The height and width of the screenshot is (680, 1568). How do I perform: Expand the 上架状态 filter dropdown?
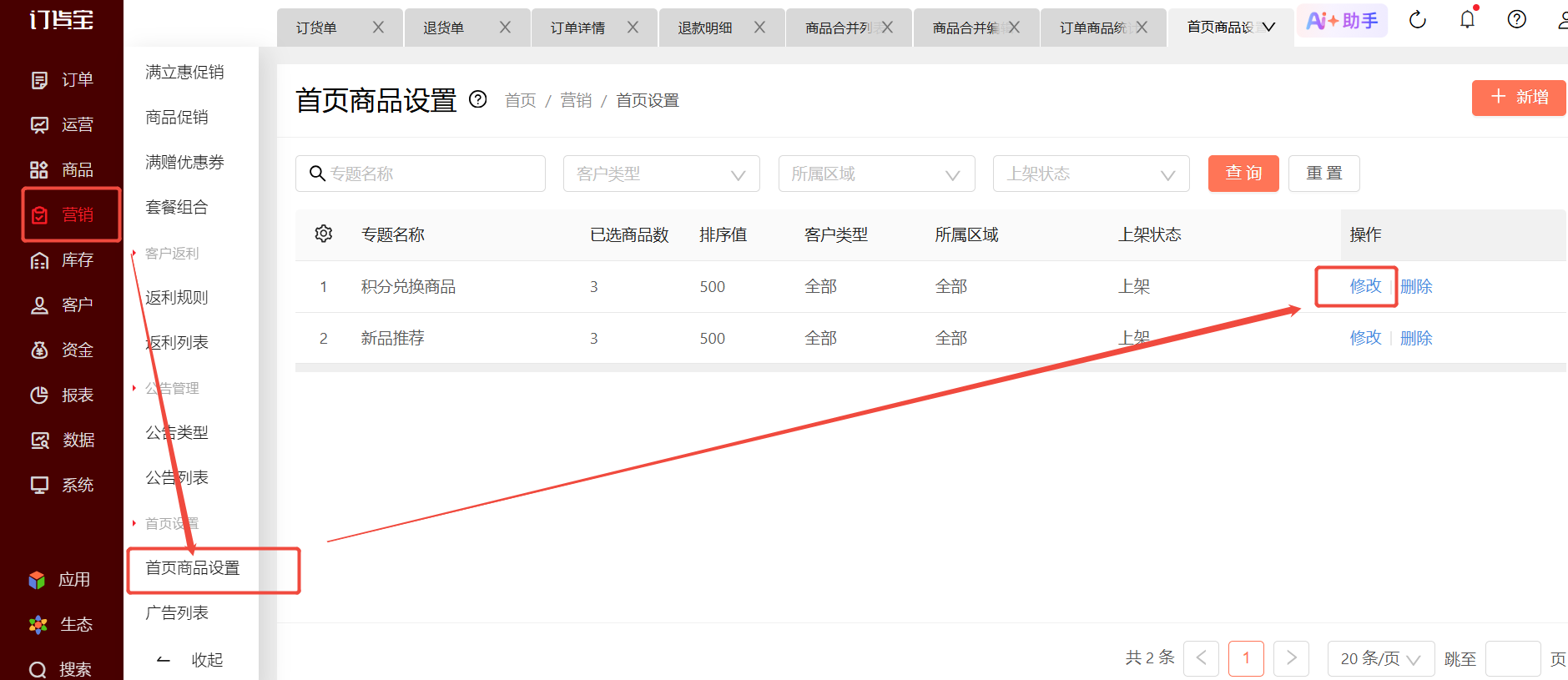(x=1092, y=174)
